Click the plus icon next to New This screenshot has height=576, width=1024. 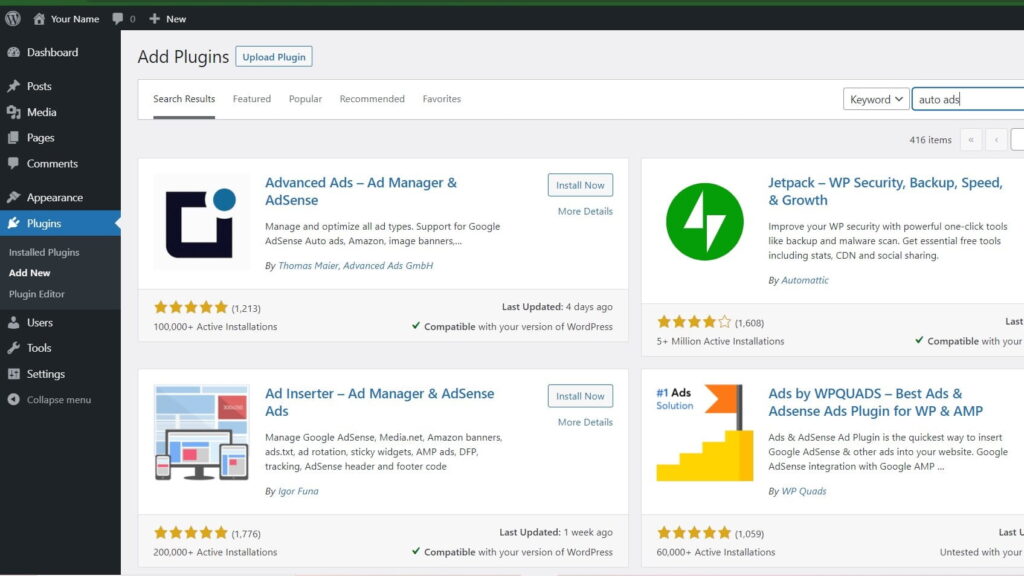(x=154, y=19)
